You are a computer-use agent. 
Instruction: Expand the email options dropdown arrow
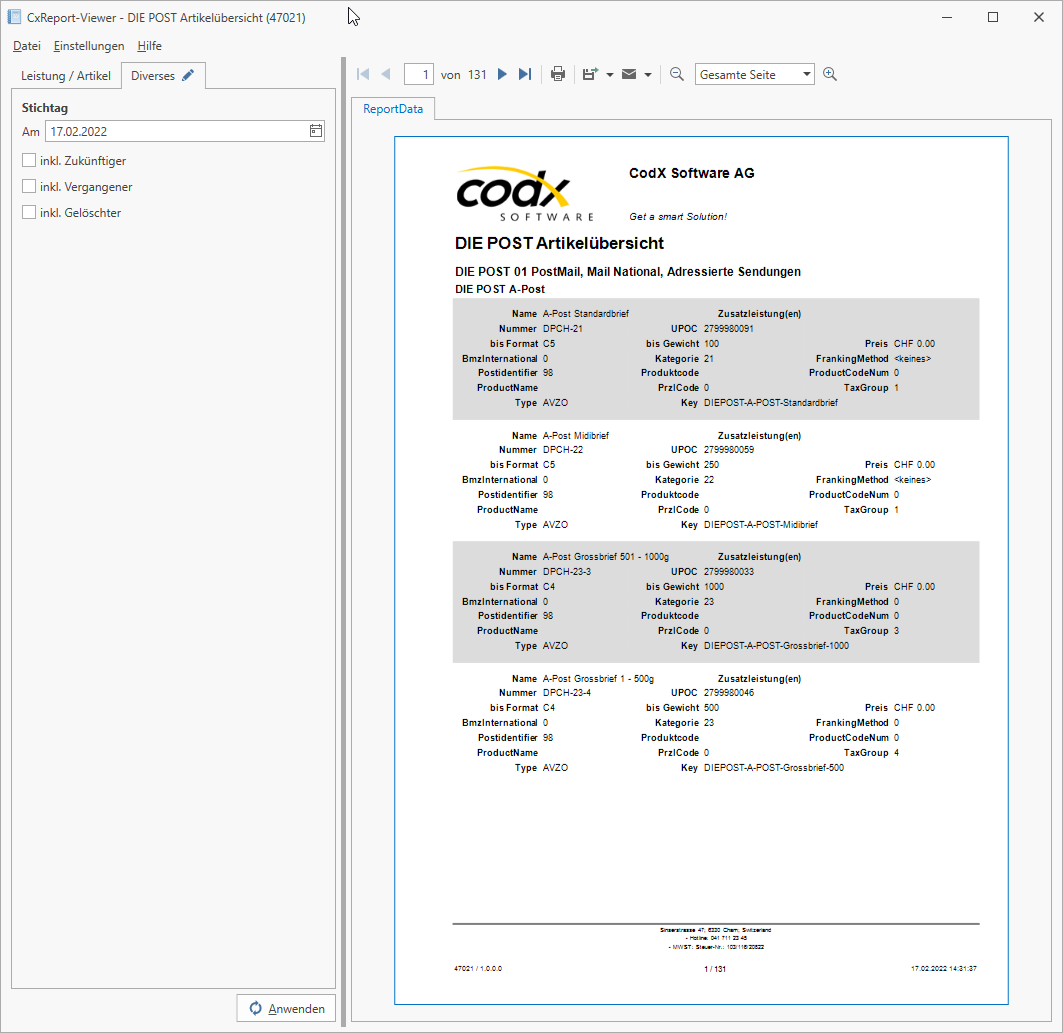click(648, 75)
